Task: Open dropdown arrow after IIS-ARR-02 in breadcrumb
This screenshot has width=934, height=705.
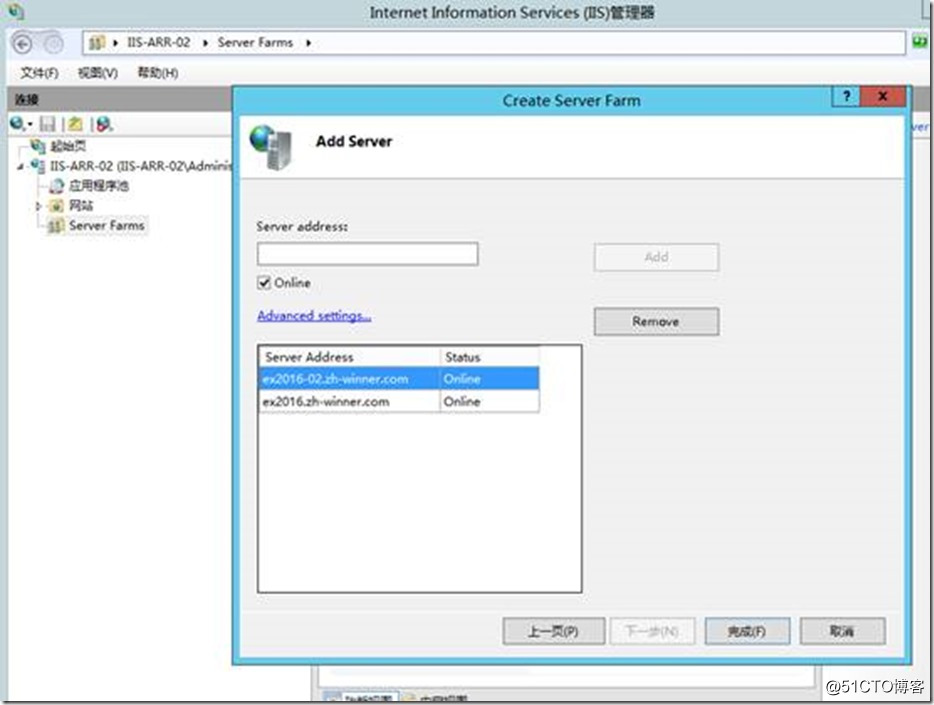Action: tap(205, 43)
